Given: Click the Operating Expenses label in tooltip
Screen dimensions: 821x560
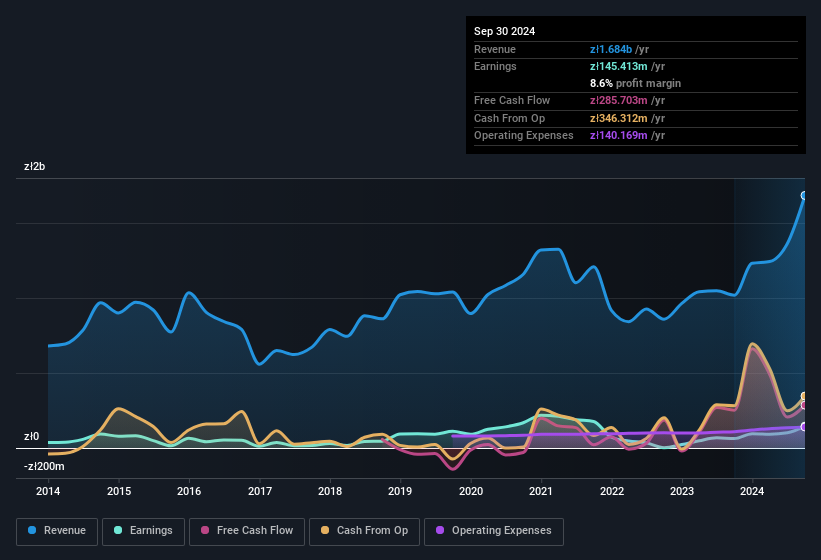Looking at the screenshot, I should tap(524, 136).
